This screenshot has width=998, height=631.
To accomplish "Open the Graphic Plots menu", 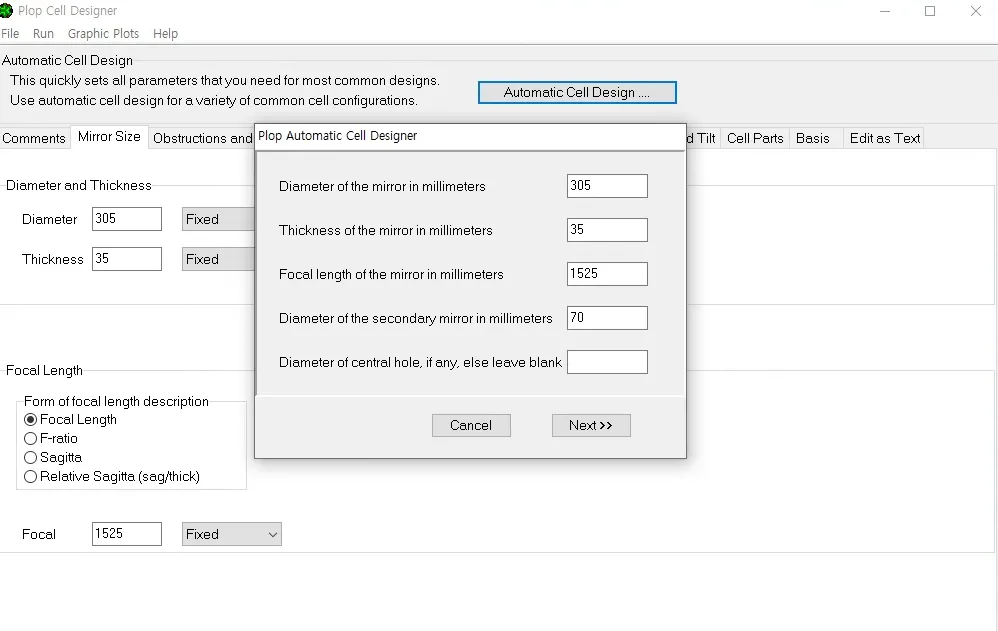I will [x=103, y=34].
